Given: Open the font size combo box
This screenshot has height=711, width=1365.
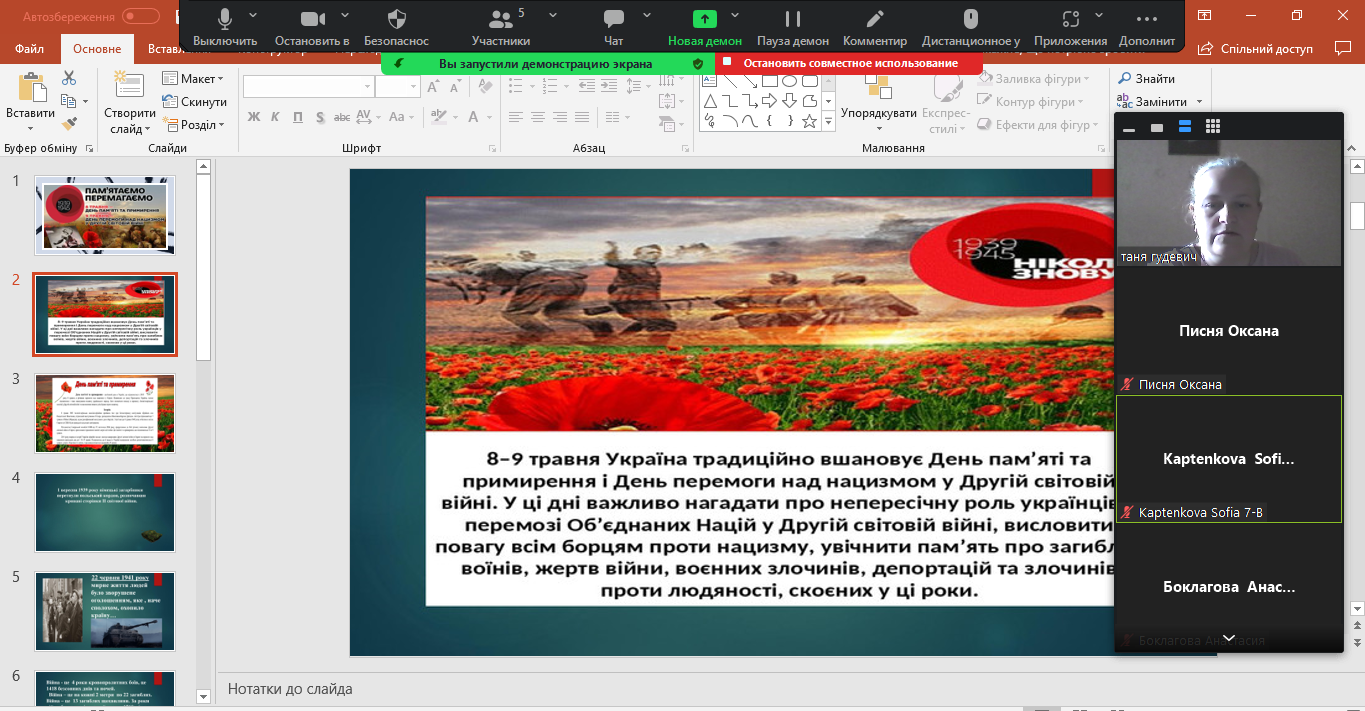Looking at the screenshot, I should 398,87.
